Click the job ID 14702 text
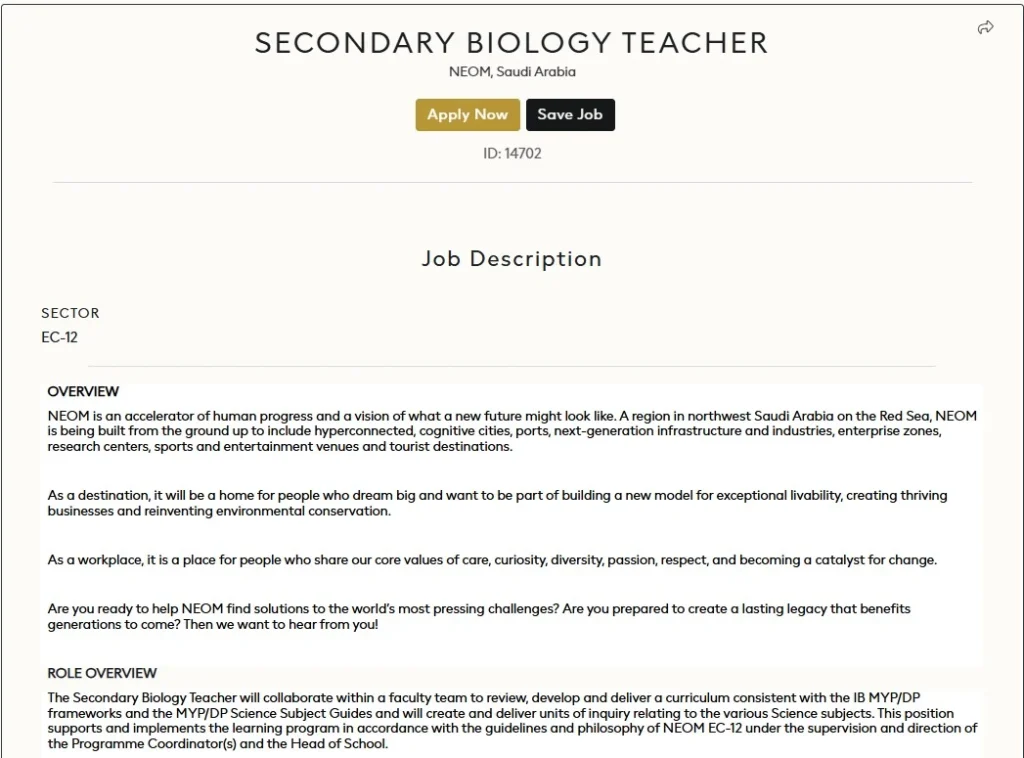The height and width of the screenshot is (758, 1024). coord(512,154)
